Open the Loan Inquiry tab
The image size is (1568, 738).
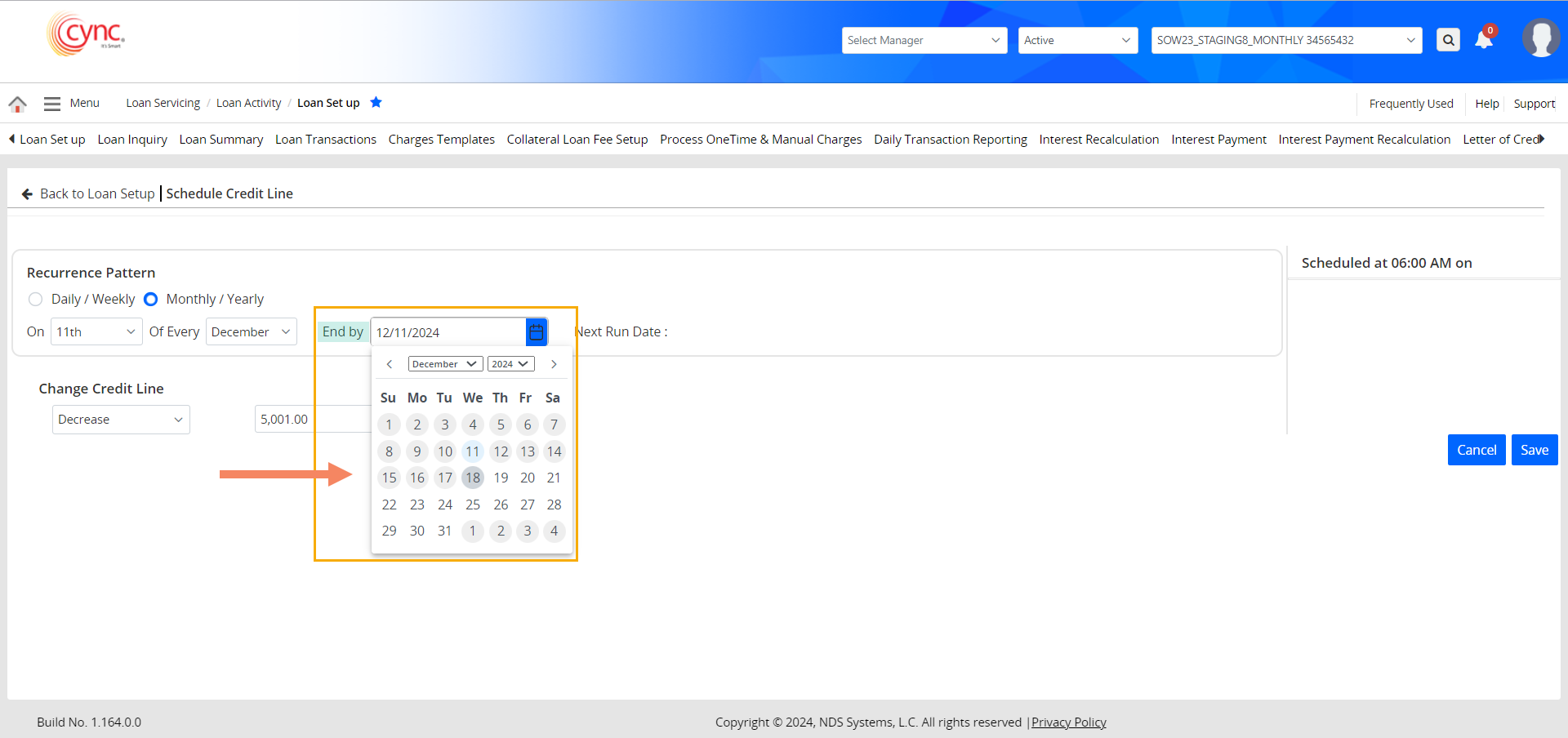(132, 140)
